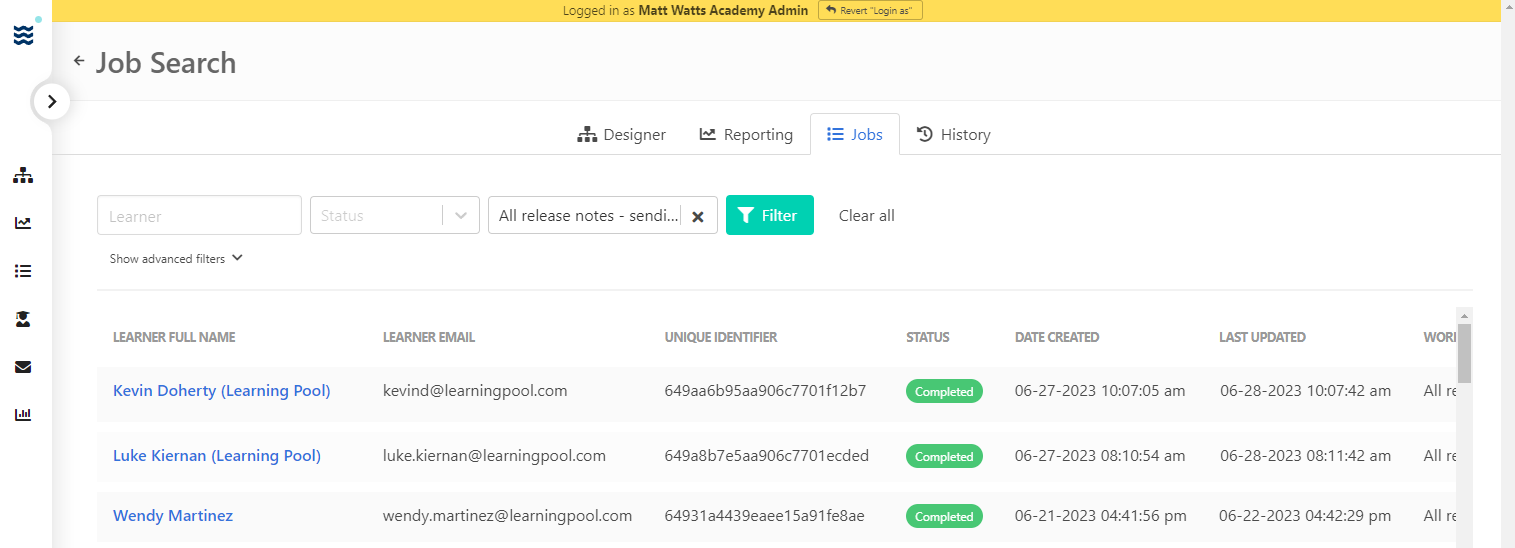Click Clear all filters
Screen dimensions: 1515x548
[867, 215]
